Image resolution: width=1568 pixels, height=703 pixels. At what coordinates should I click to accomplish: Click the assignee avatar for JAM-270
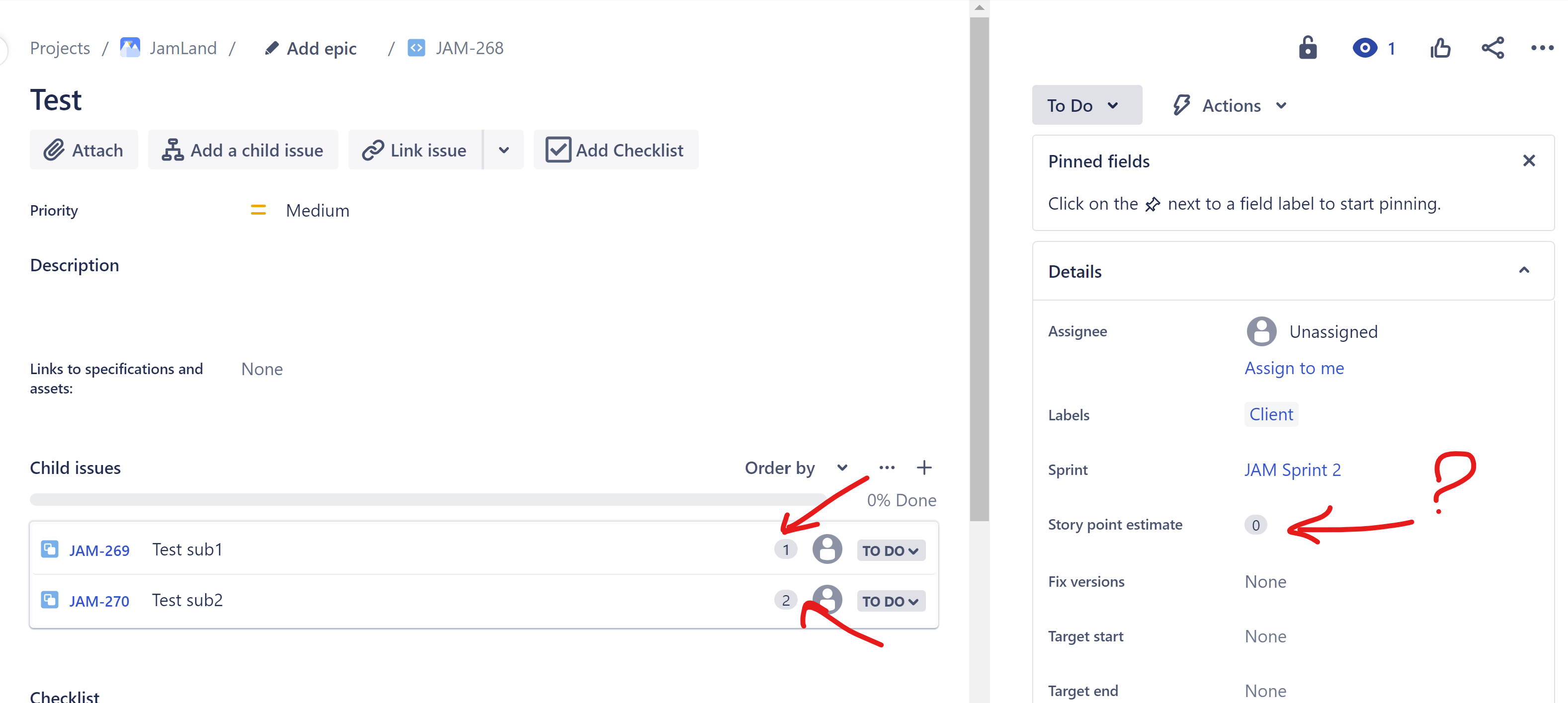827,600
